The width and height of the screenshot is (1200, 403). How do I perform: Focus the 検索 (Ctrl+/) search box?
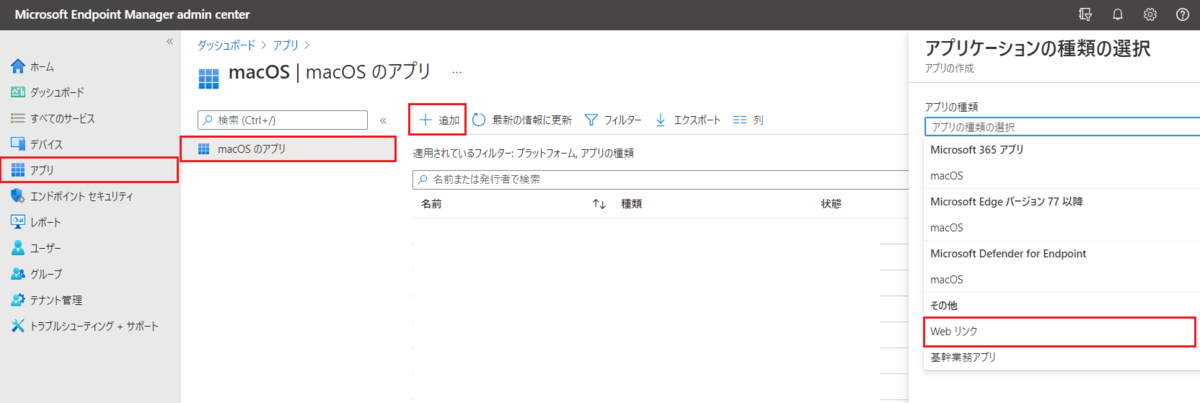point(283,120)
